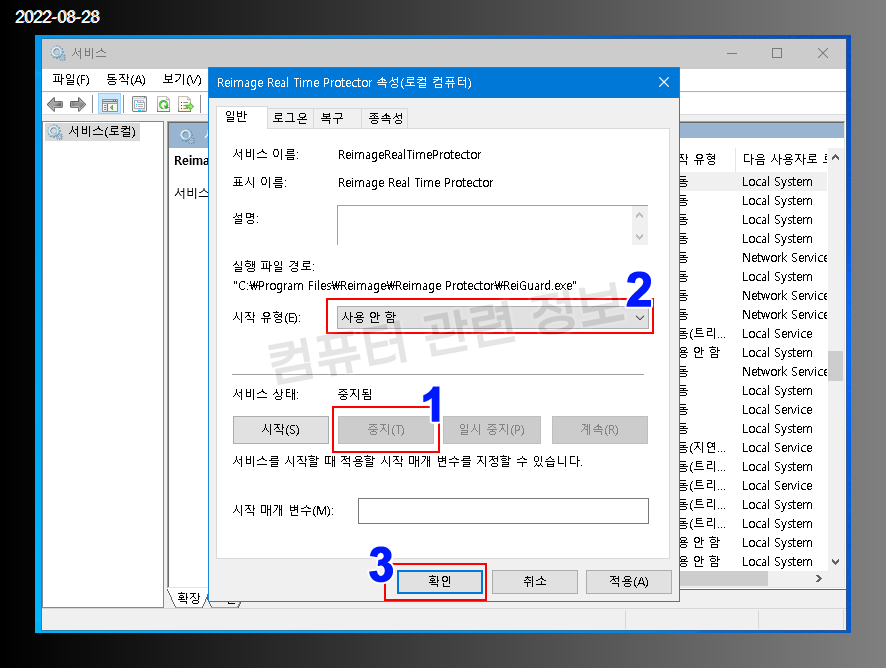The height and width of the screenshot is (668, 886).
Task: Minimize the 서비스 window
Action: coord(732,53)
